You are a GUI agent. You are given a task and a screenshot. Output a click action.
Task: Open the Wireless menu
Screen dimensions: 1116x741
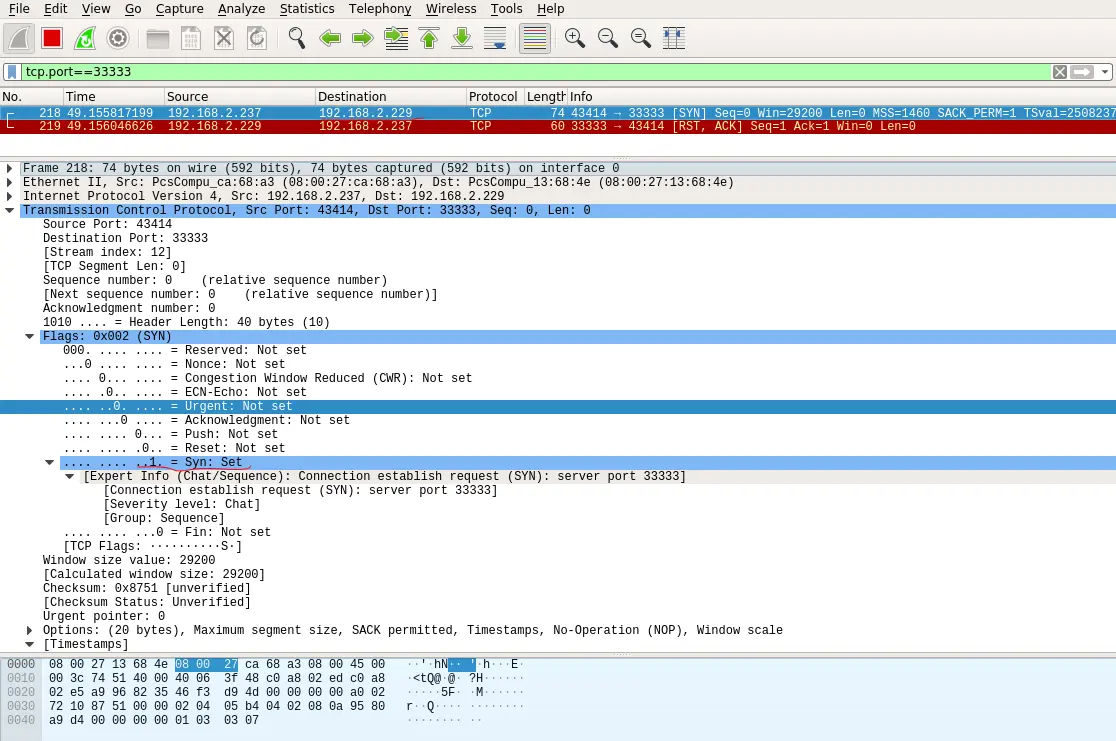[451, 9]
